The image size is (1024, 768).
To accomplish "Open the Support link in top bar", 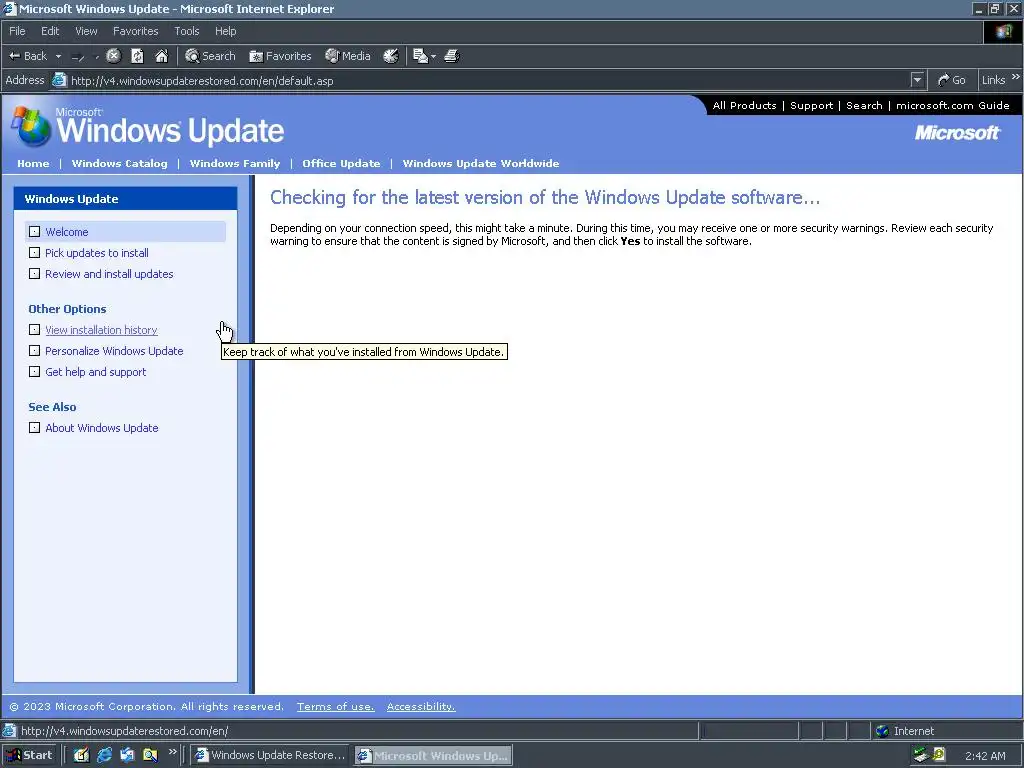I will tap(811, 105).
